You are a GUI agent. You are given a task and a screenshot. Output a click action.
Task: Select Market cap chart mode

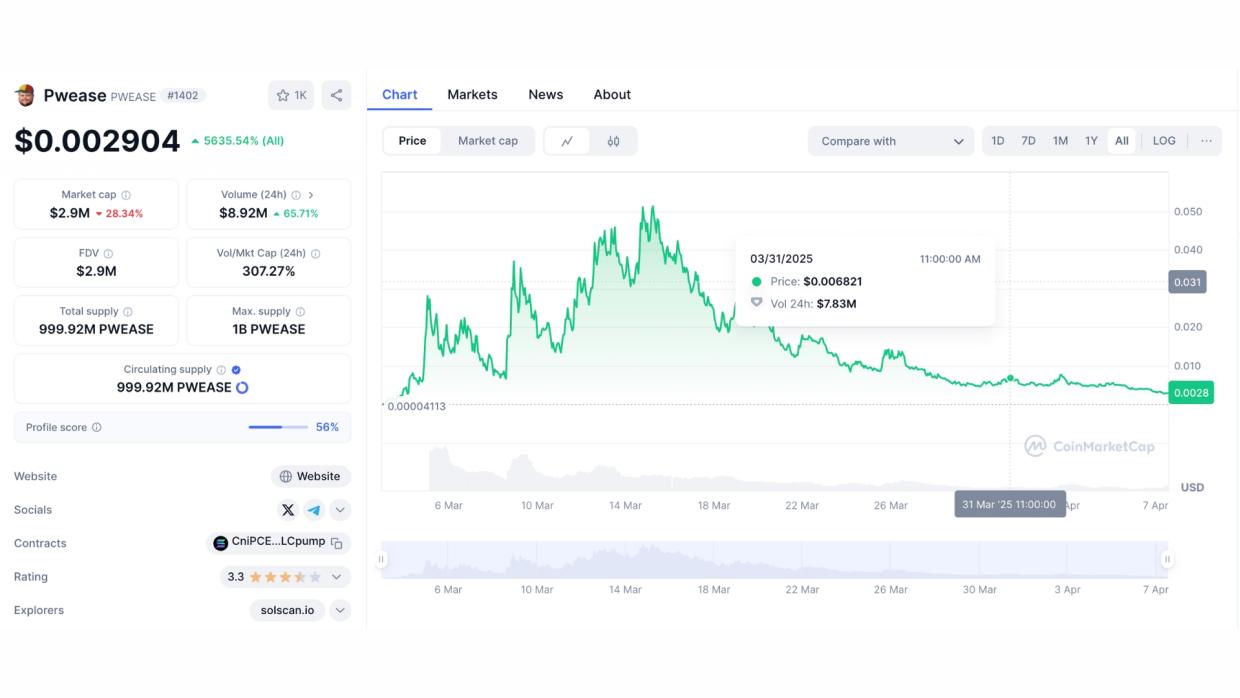[488, 141]
